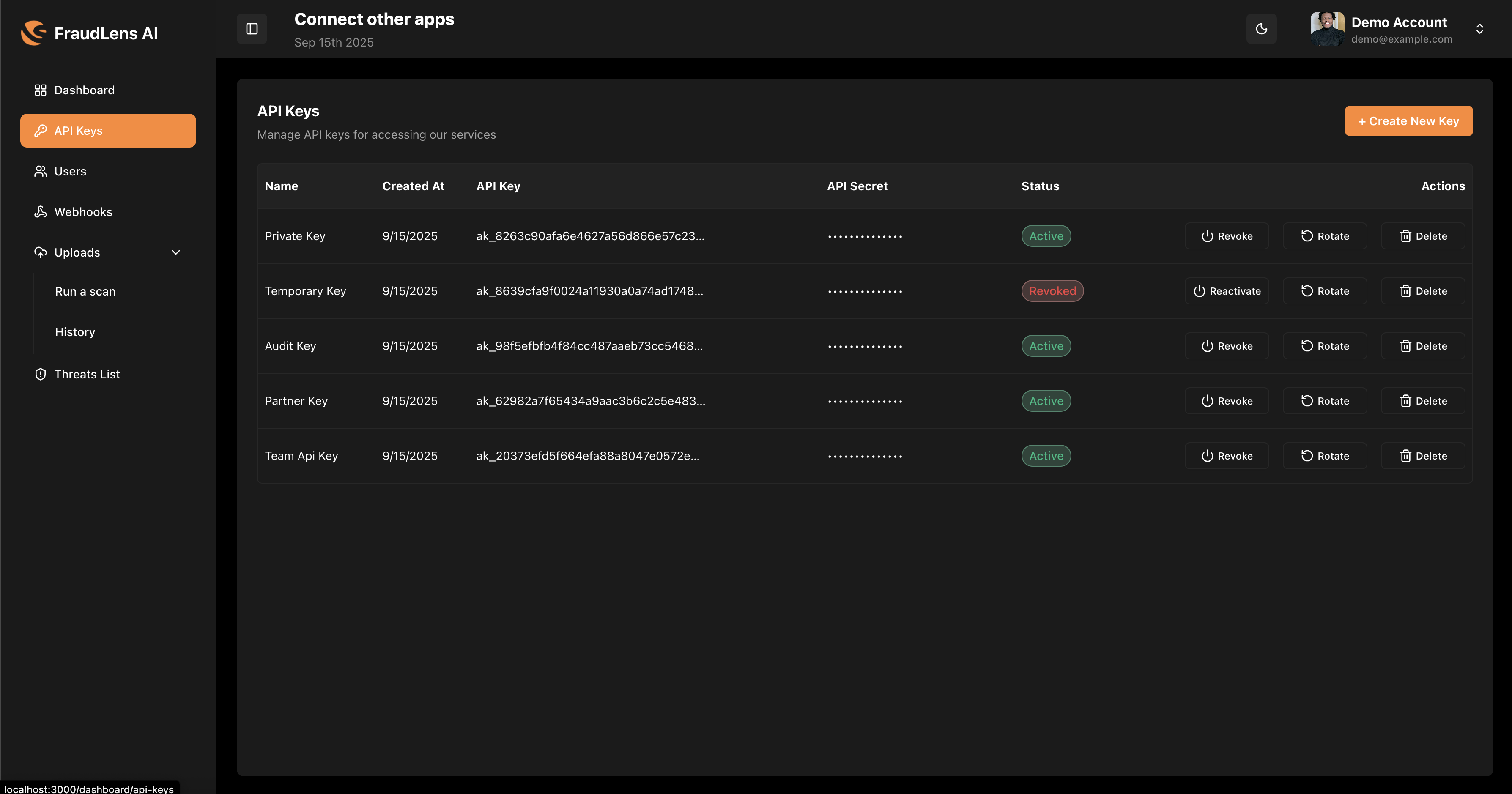Click the Uploads cloud icon
1512x794 pixels.
click(x=40, y=252)
